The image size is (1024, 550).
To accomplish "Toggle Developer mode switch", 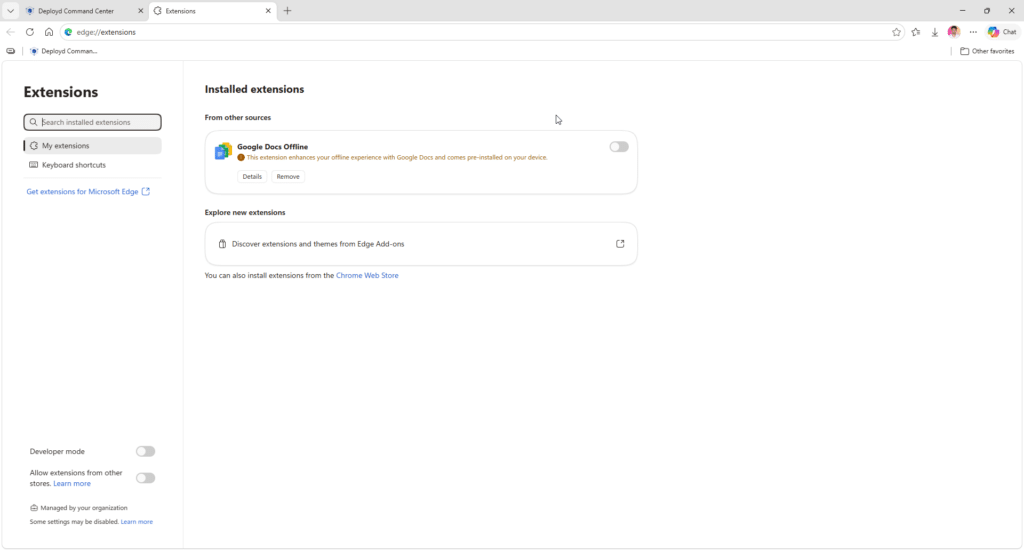I will click(x=146, y=451).
